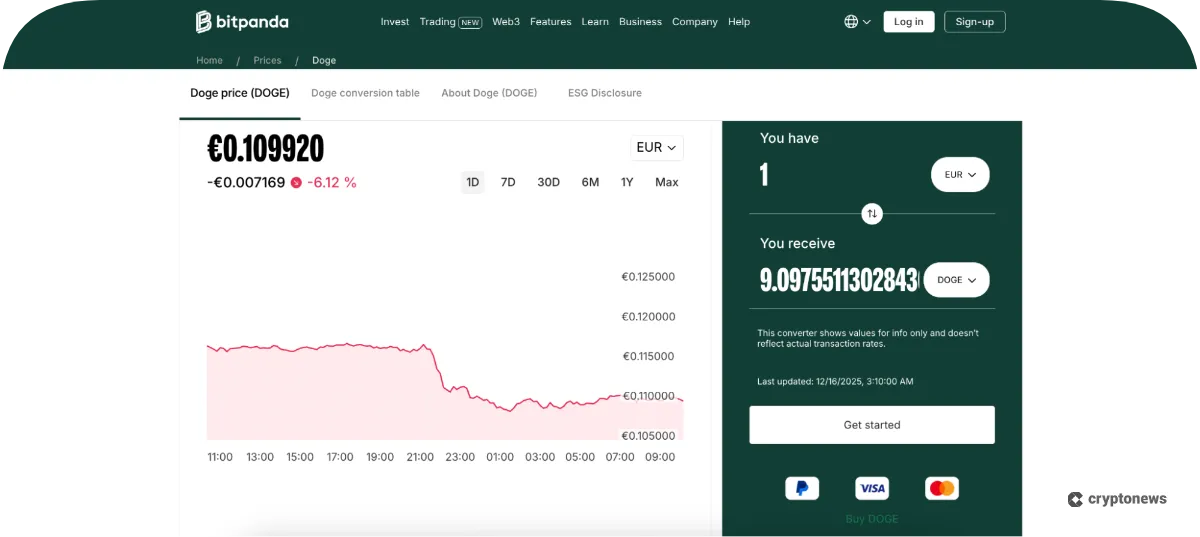Click the €0.120000 axis label
Screen dimensions: 1200x537
click(648, 317)
